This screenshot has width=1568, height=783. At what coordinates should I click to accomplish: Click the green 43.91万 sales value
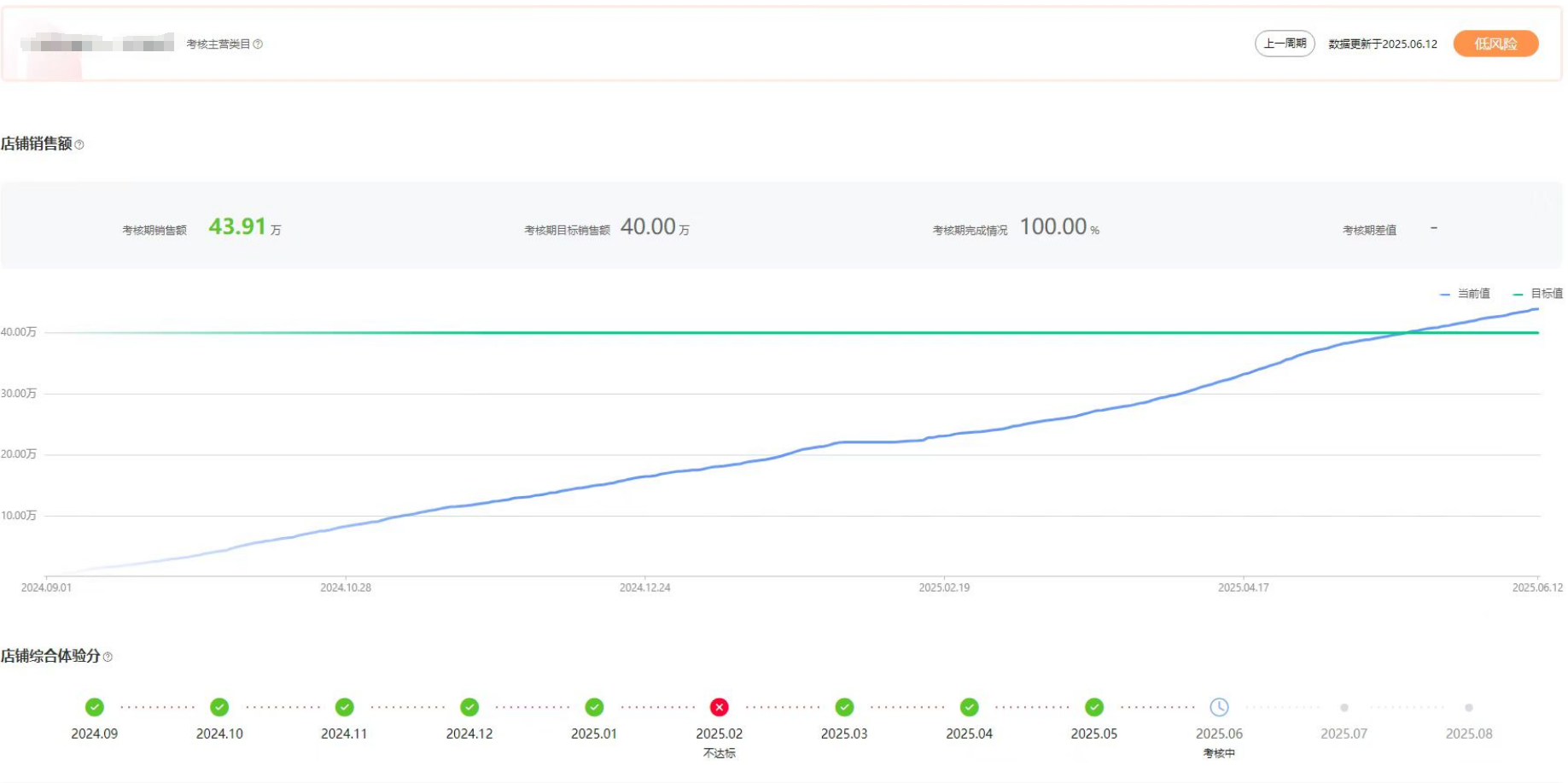(x=238, y=226)
